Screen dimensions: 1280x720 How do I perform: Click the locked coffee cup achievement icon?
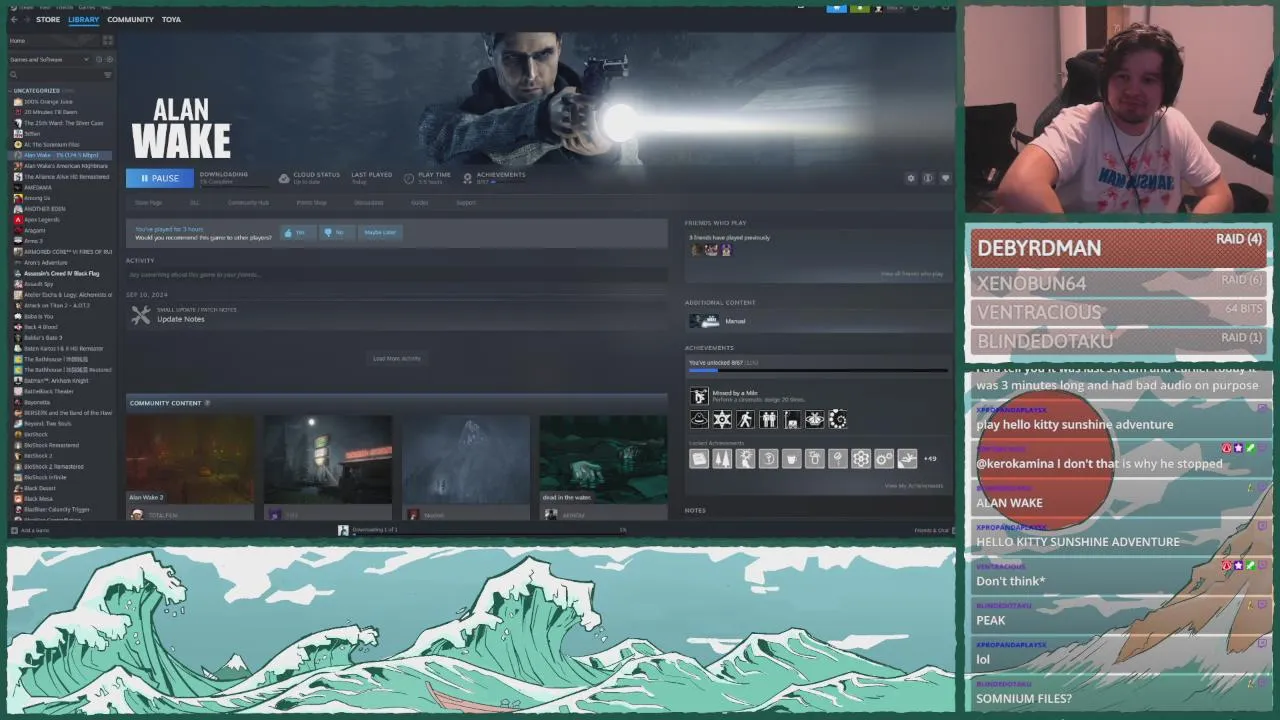791,459
